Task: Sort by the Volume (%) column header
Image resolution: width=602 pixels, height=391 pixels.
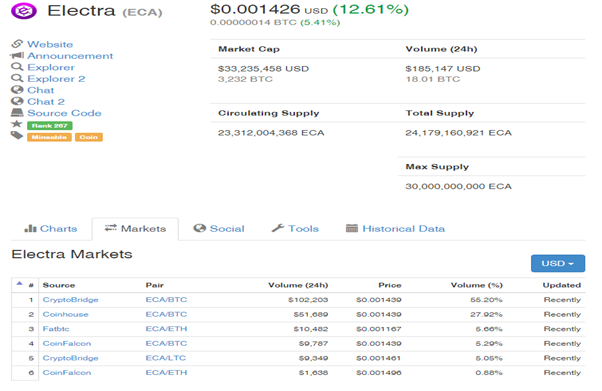Action: tap(476, 285)
